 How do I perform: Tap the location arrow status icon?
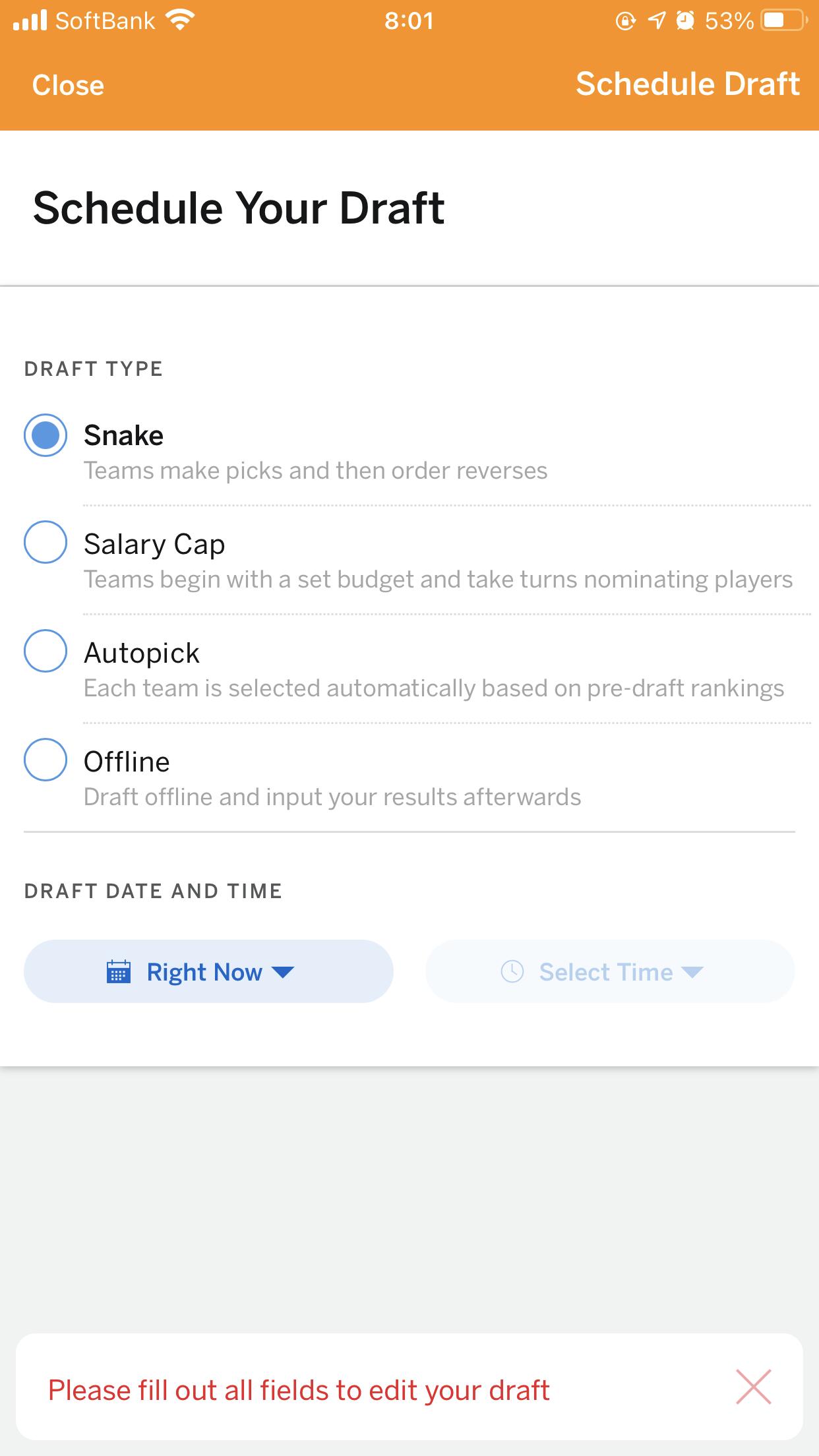click(657, 21)
